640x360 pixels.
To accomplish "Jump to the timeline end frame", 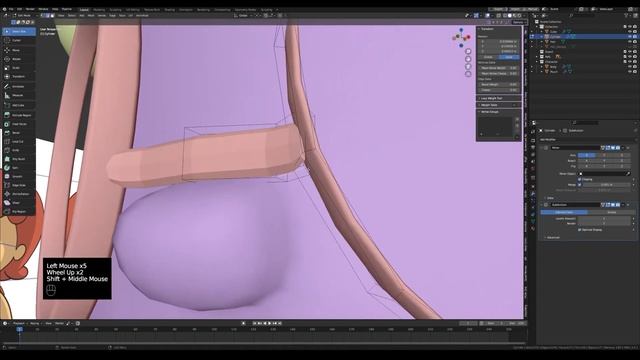I will click(280, 323).
